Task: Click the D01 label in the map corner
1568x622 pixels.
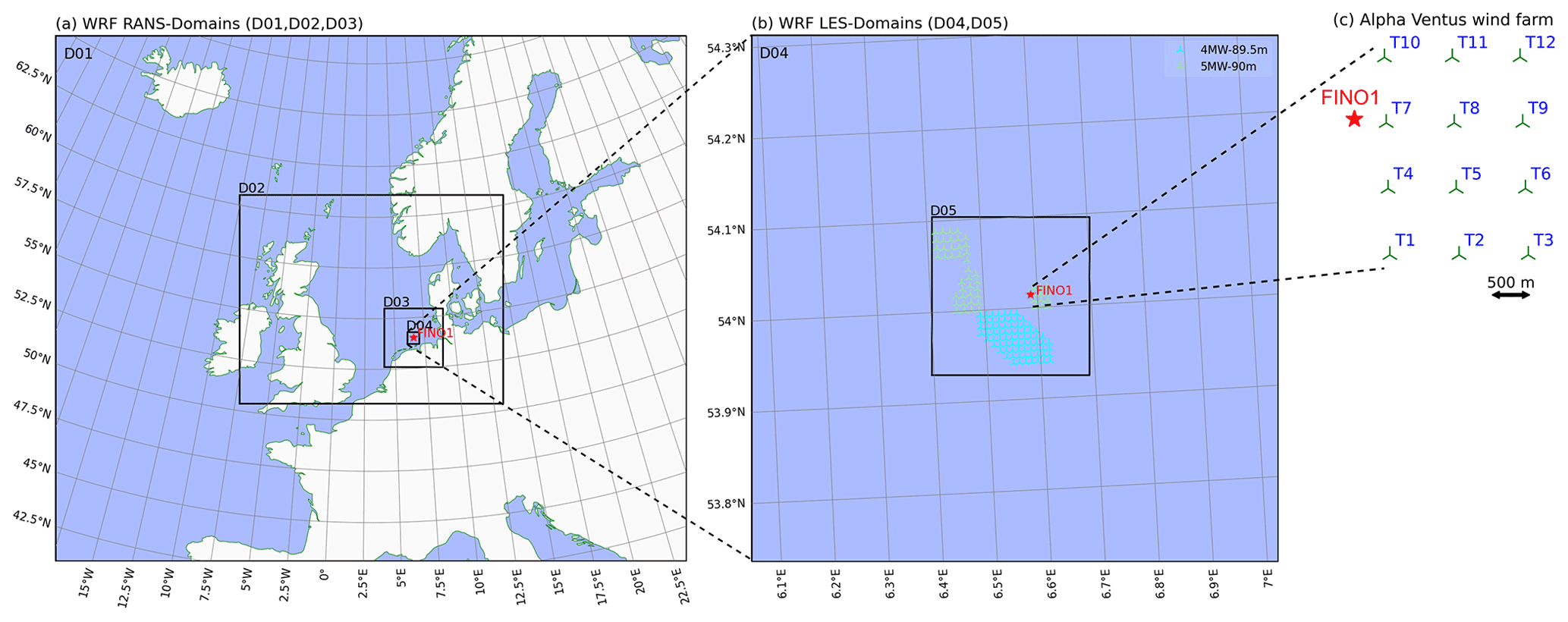Action: pyautogui.click(x=77, y=54)
